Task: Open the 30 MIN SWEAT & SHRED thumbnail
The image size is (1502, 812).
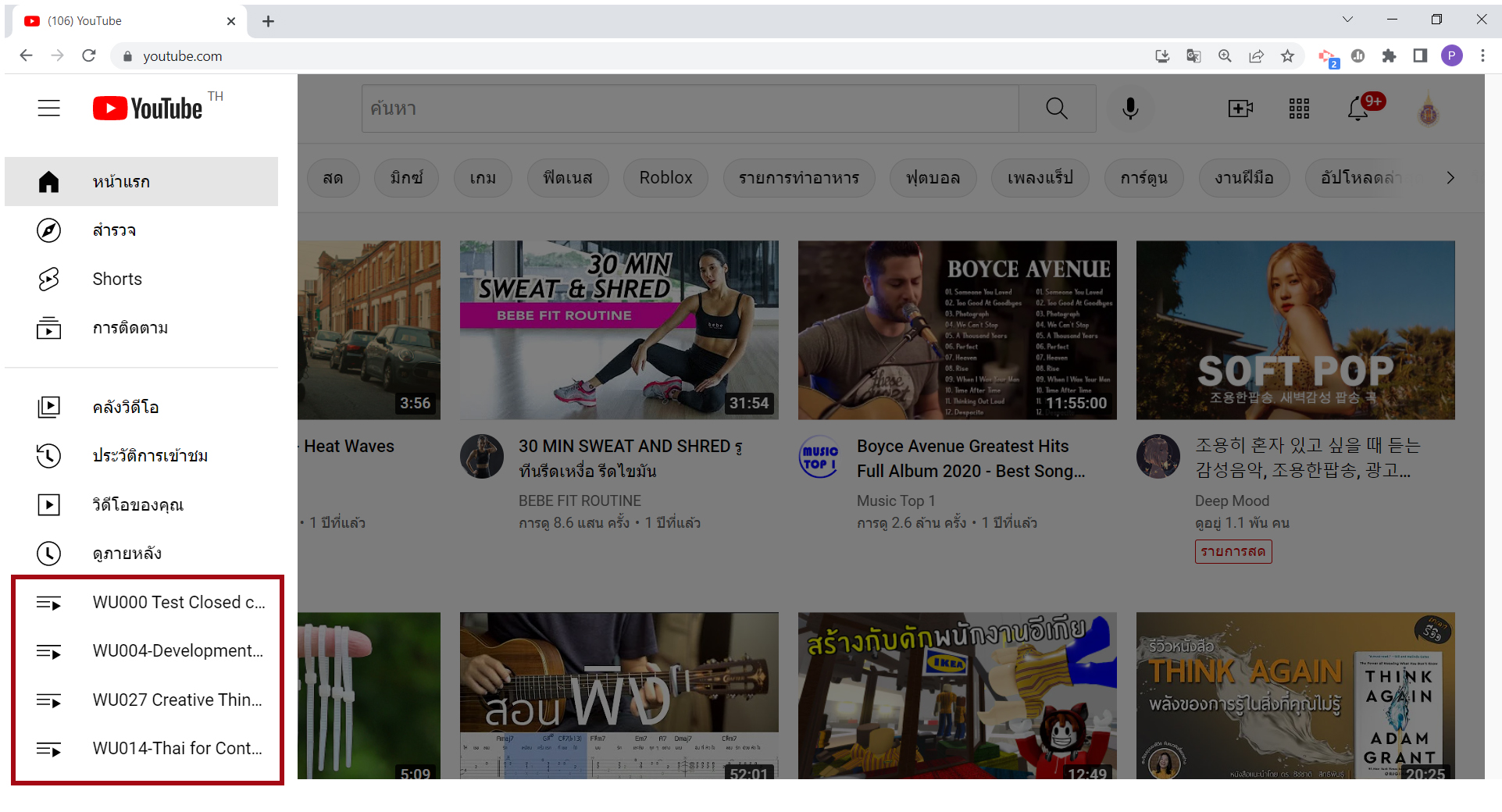Action: (619, 329)
